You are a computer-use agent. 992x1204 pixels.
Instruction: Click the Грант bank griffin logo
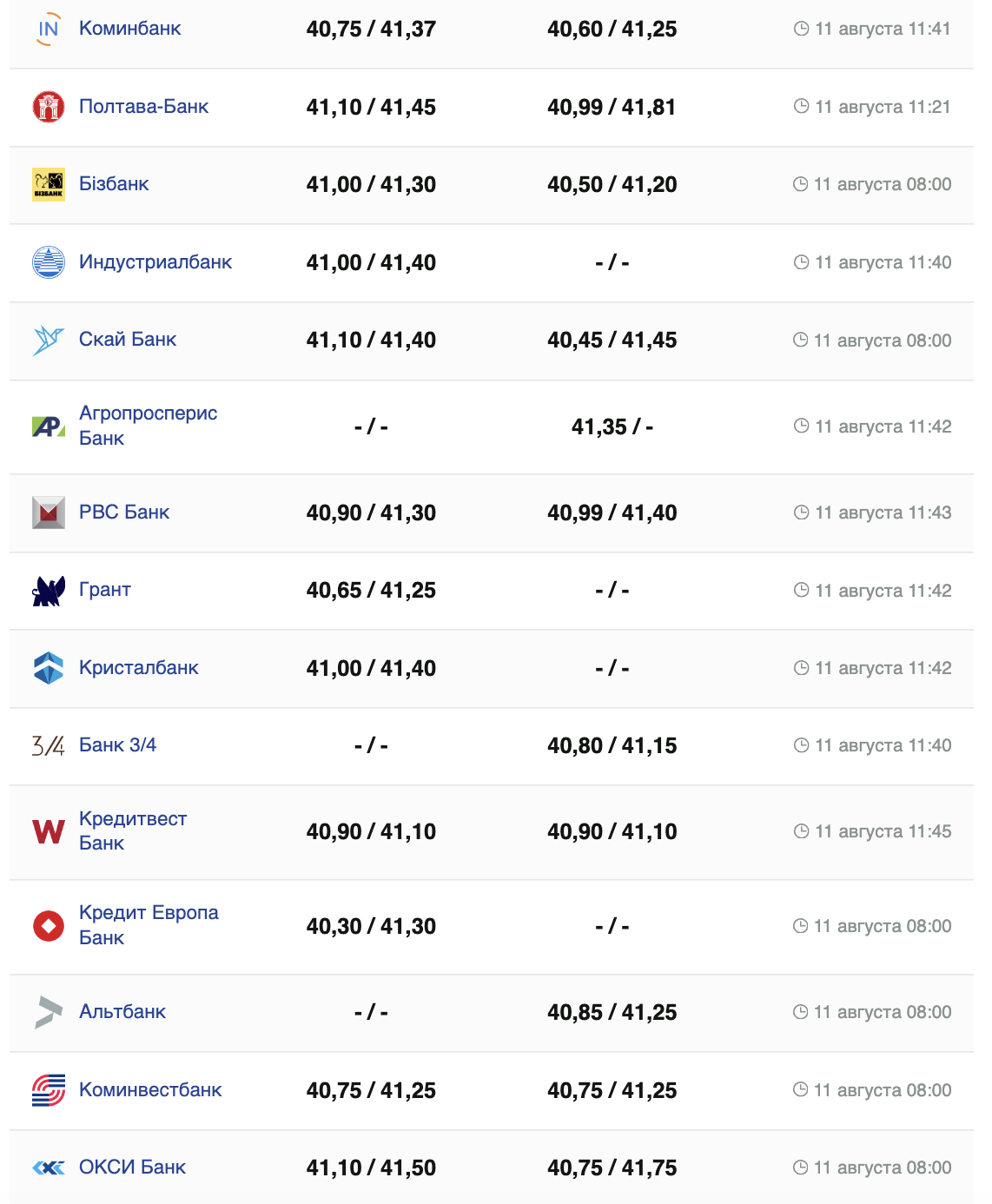pos(49,591)
